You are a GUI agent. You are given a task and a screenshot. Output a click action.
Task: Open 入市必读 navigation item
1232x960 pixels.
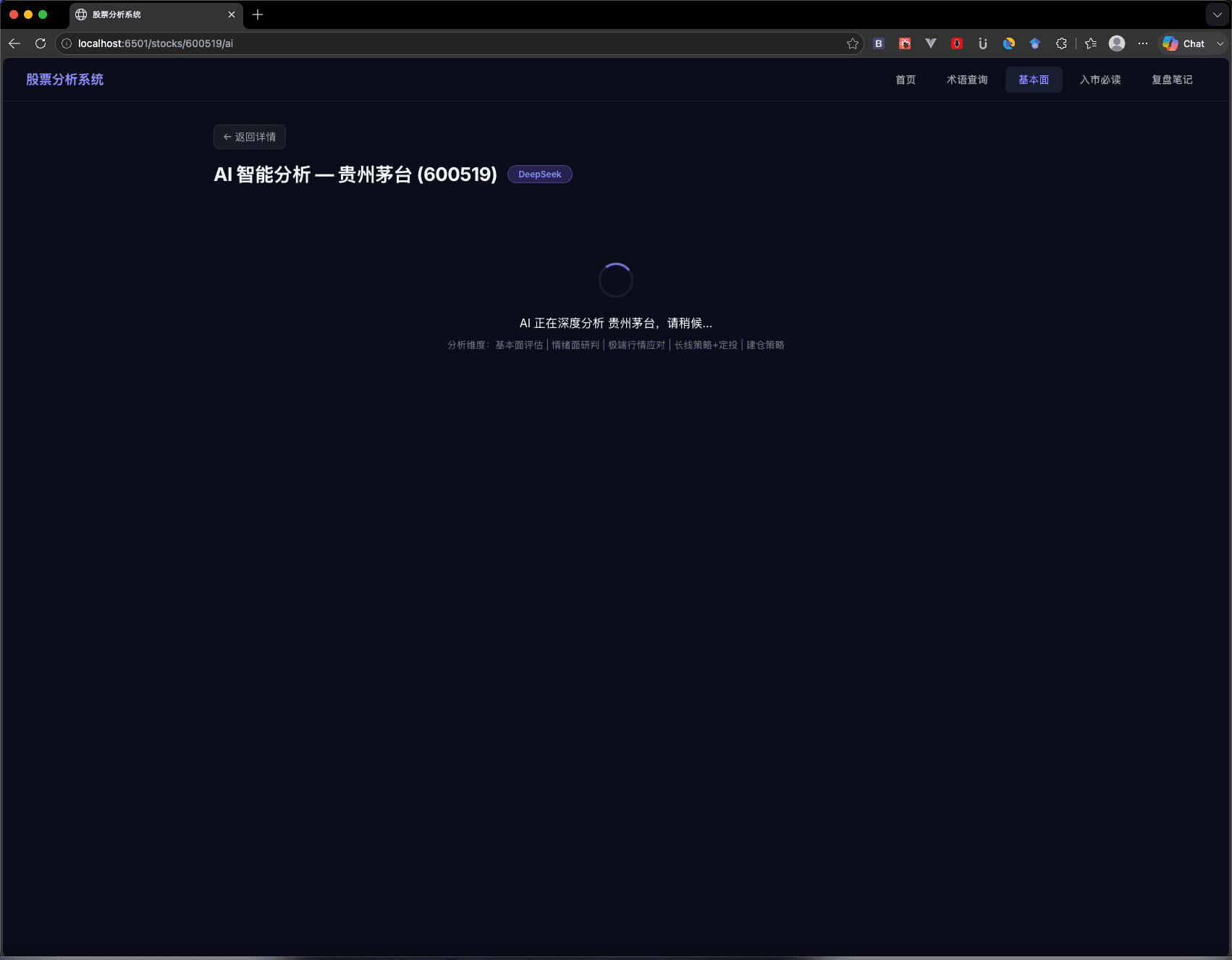(x=1100, y=80)
